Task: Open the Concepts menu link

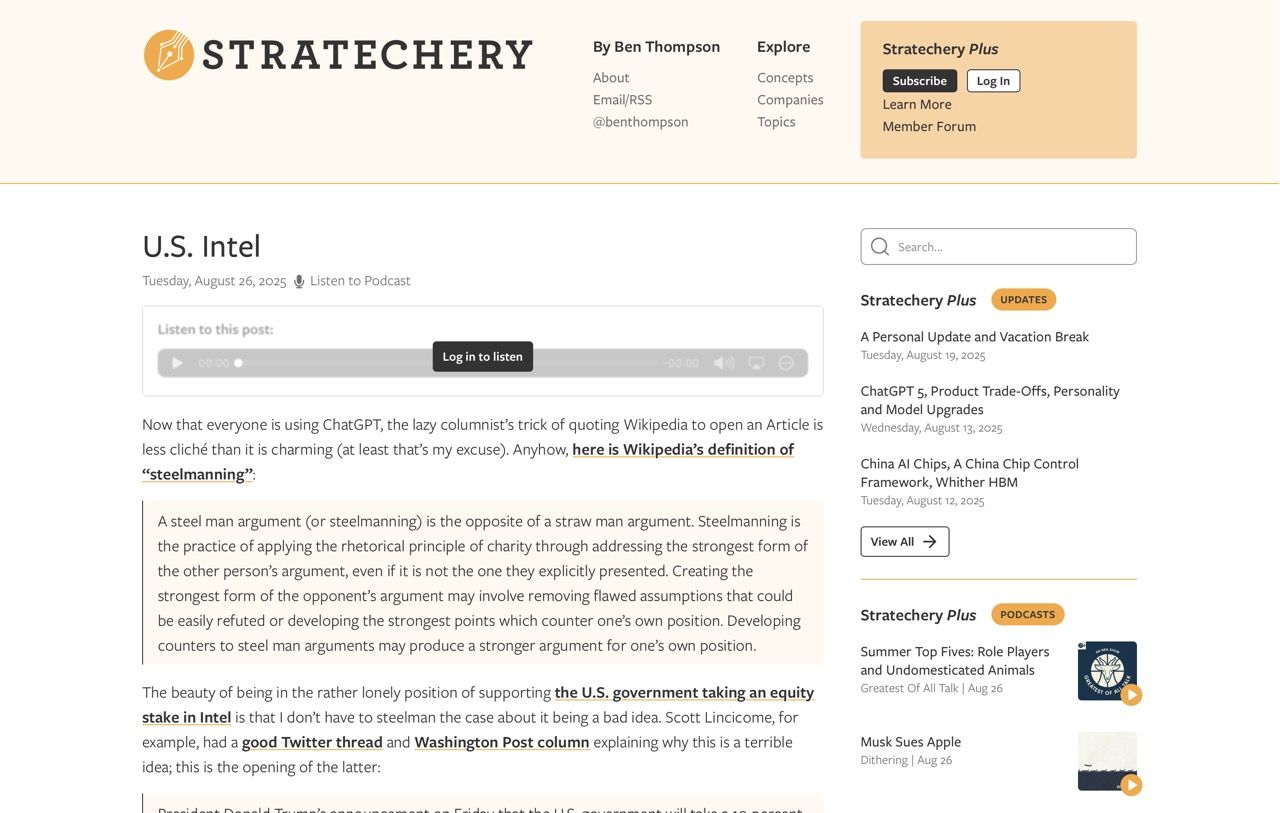Action: (785, 78)
